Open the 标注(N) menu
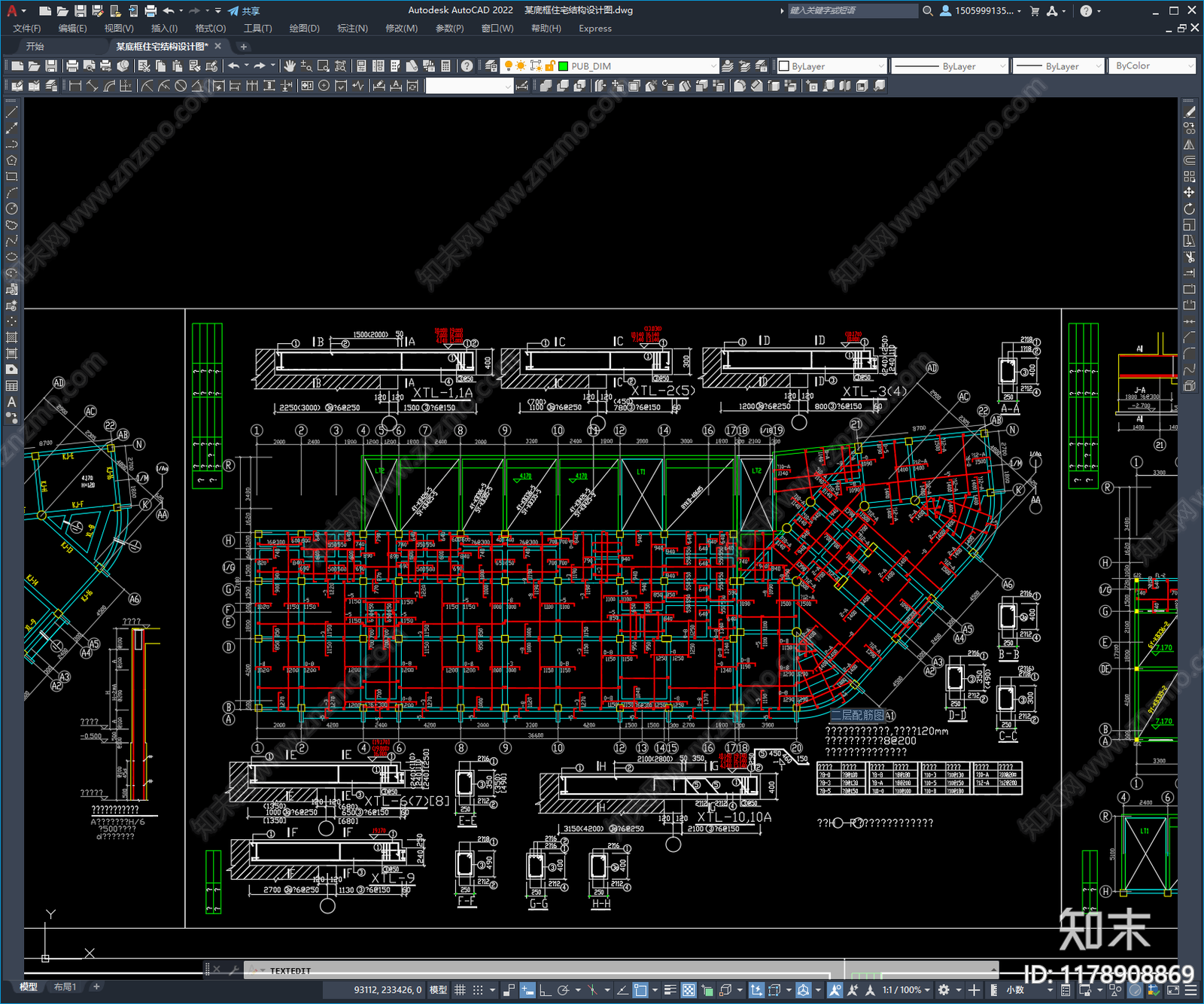This screenshot has width=1204, height=1004. point(352,29)
